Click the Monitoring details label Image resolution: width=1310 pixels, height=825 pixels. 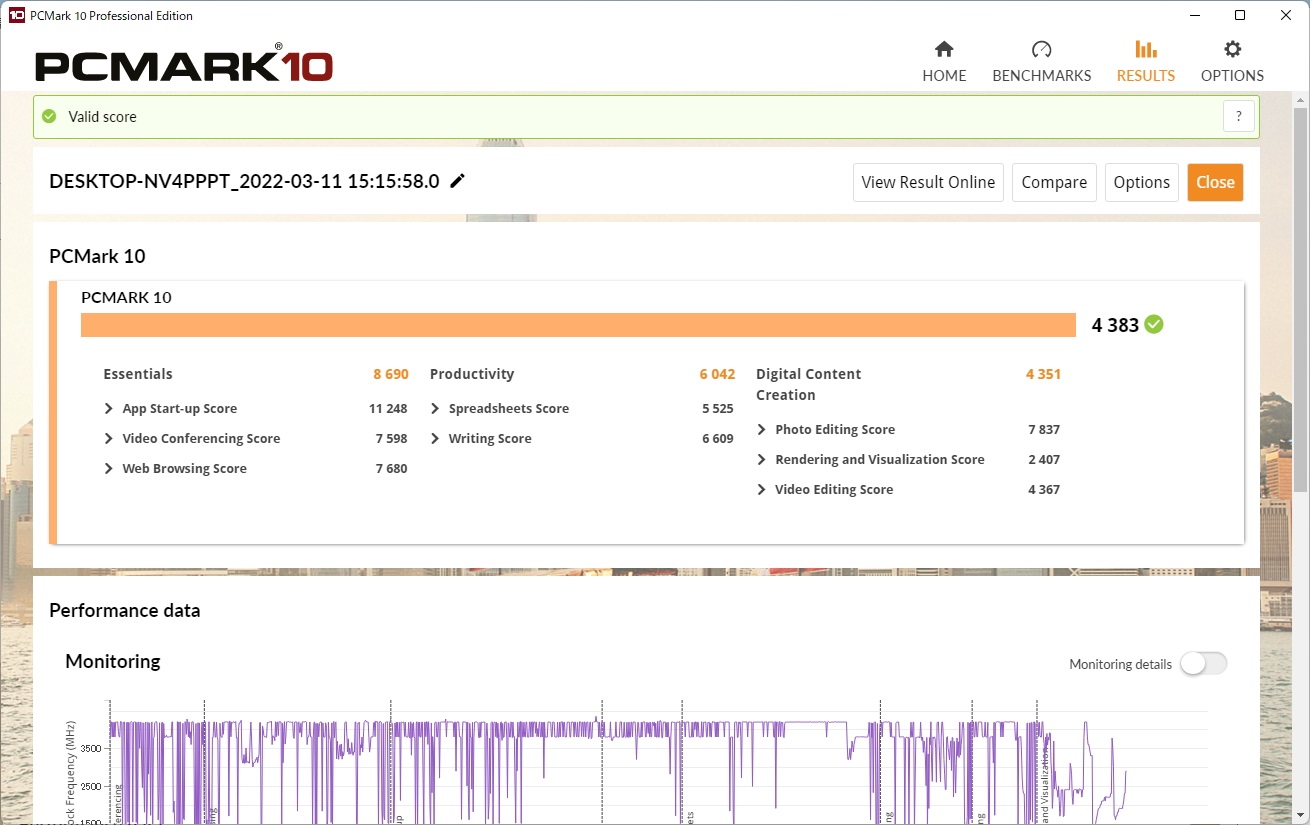pyautogui.click(x=1120, y=665)
